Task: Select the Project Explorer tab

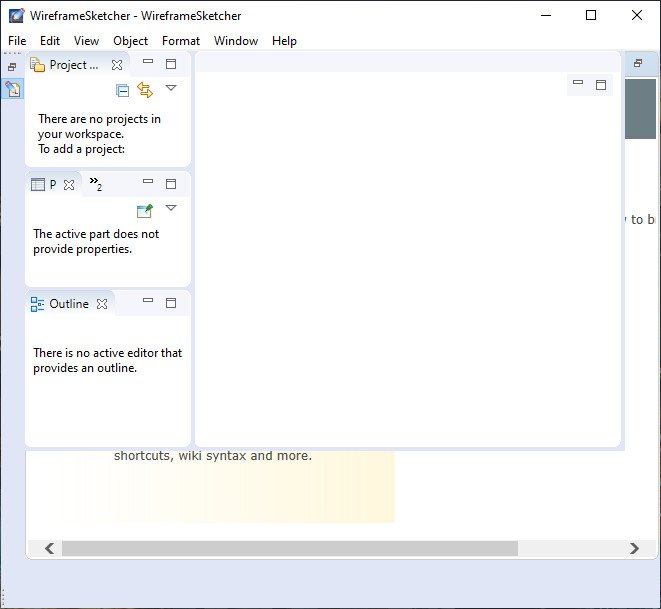Action: pyautogui.click(x=66, y=65)
